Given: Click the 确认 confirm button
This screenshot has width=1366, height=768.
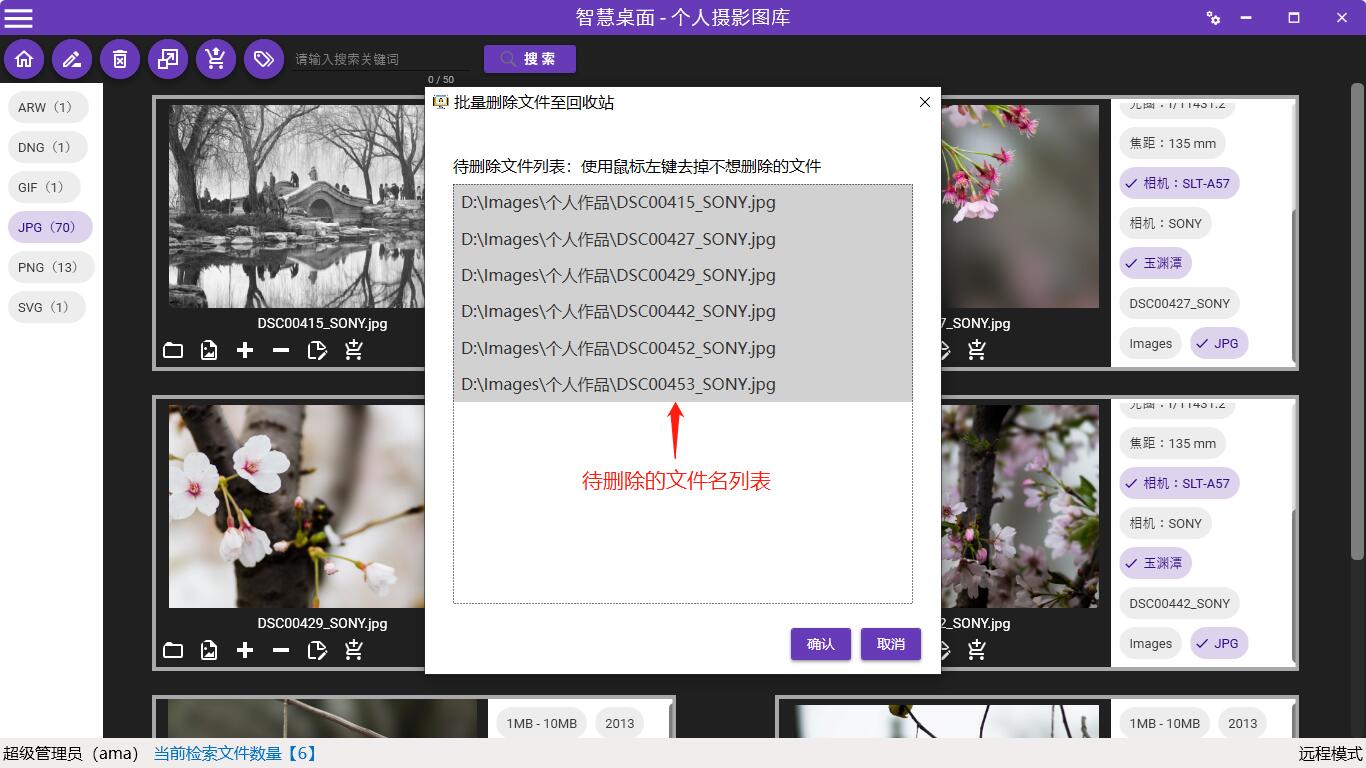Looking at the screenshot, I should pos(820,644).
